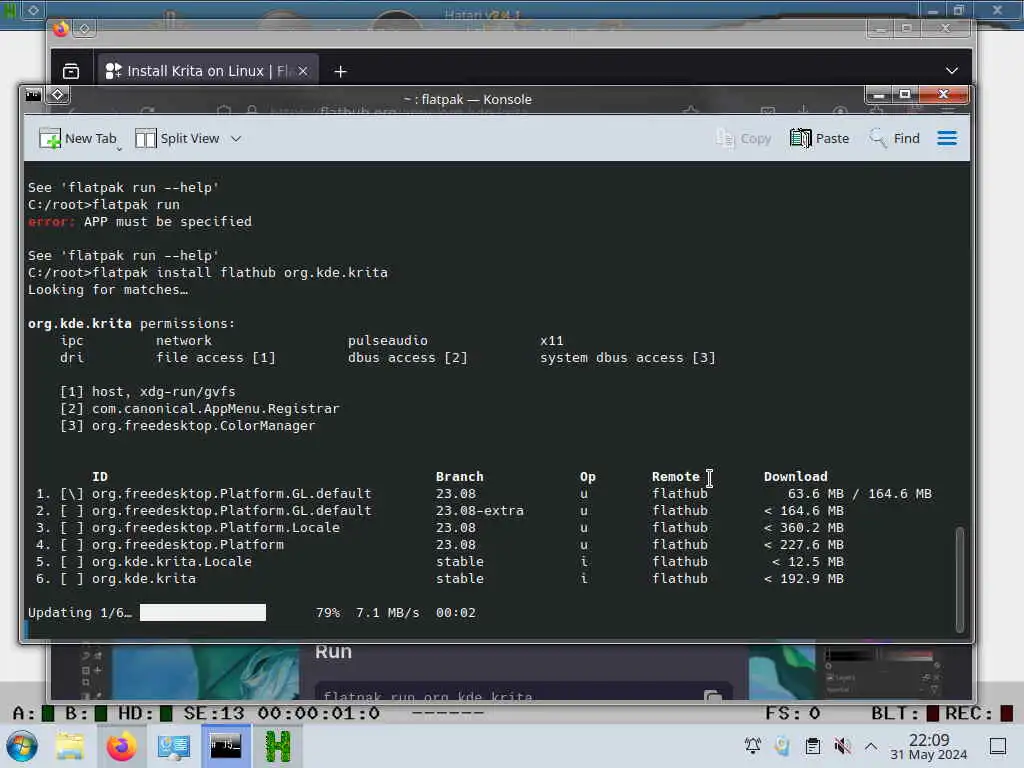This screenshot has height=768, width=1024.
Task: Expand the Firefox list all tabs chevron
Action: 952,71
